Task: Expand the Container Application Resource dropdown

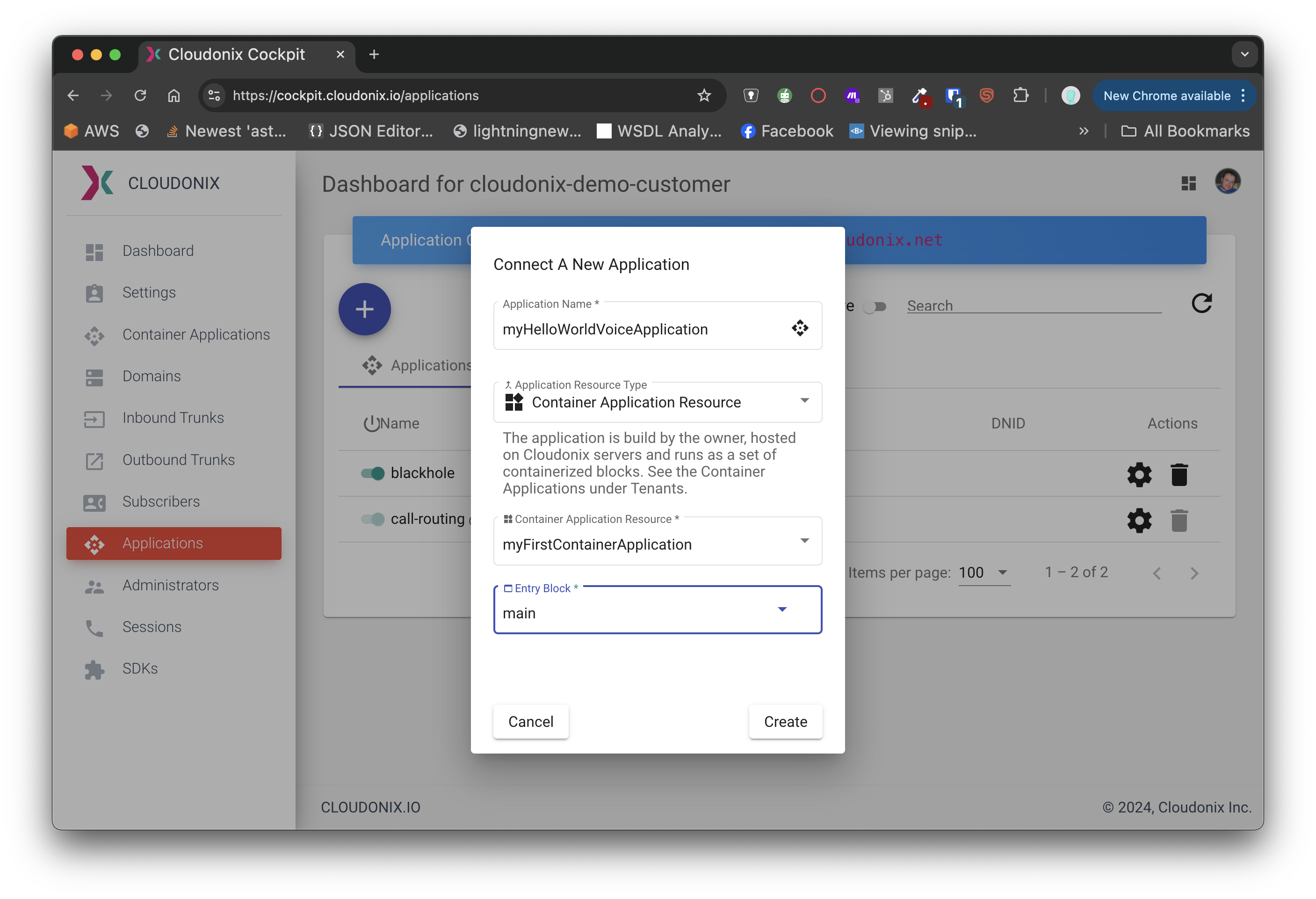Action: pyautogui.click(x=657, y=543)
